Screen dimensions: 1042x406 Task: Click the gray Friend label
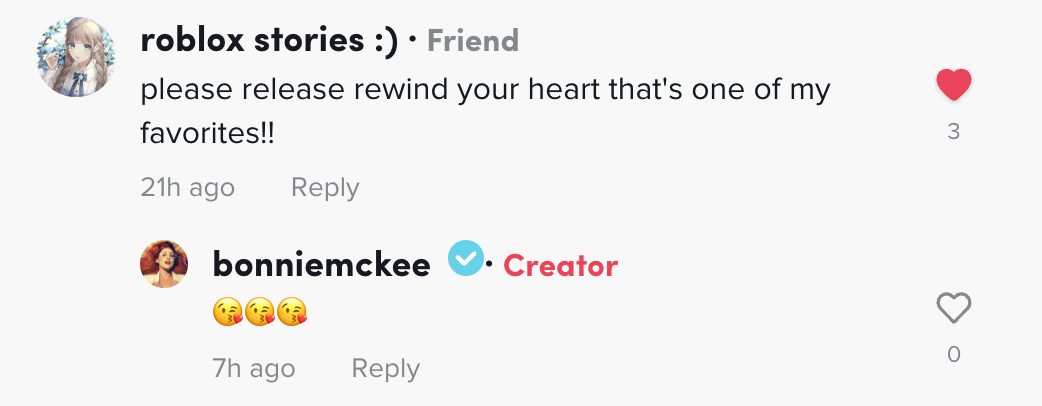pos(473,41)
